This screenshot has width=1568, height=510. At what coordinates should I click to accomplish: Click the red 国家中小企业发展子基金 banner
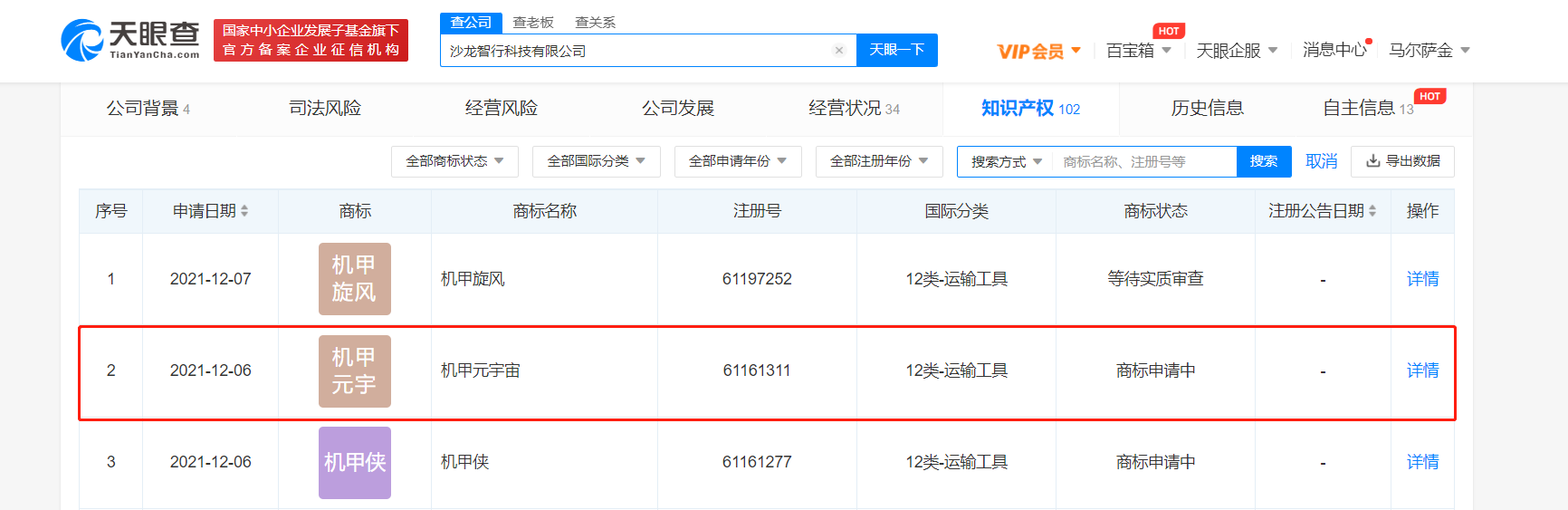(311, 41)
